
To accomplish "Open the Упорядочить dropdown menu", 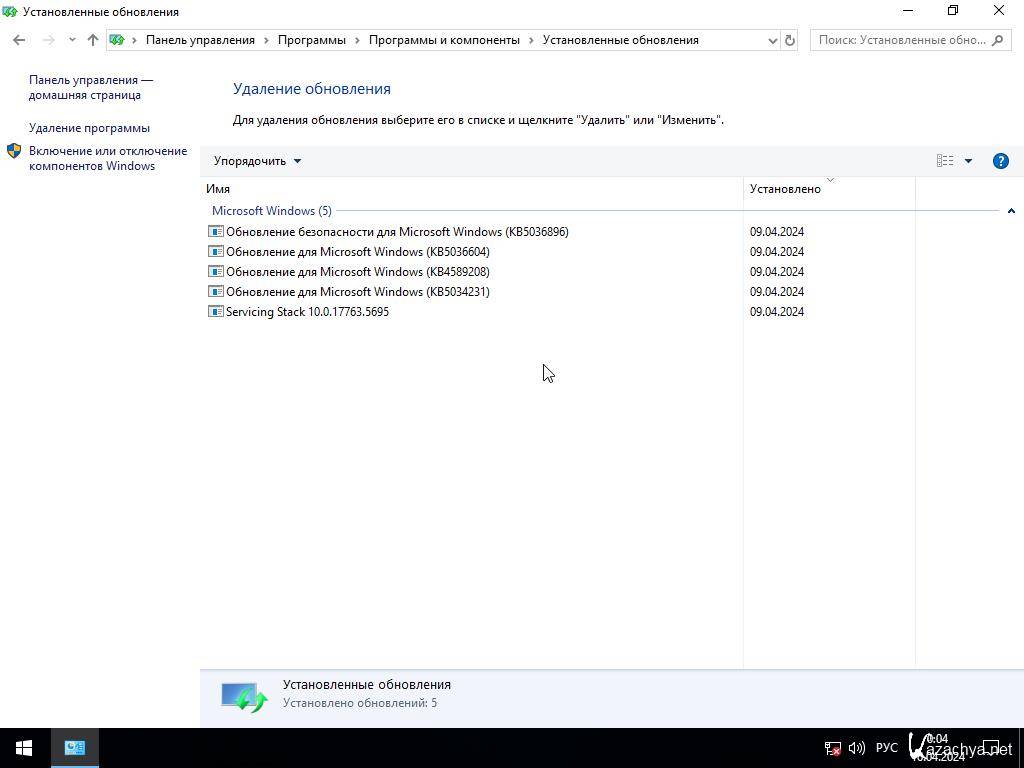I will [x=257, y=161].
